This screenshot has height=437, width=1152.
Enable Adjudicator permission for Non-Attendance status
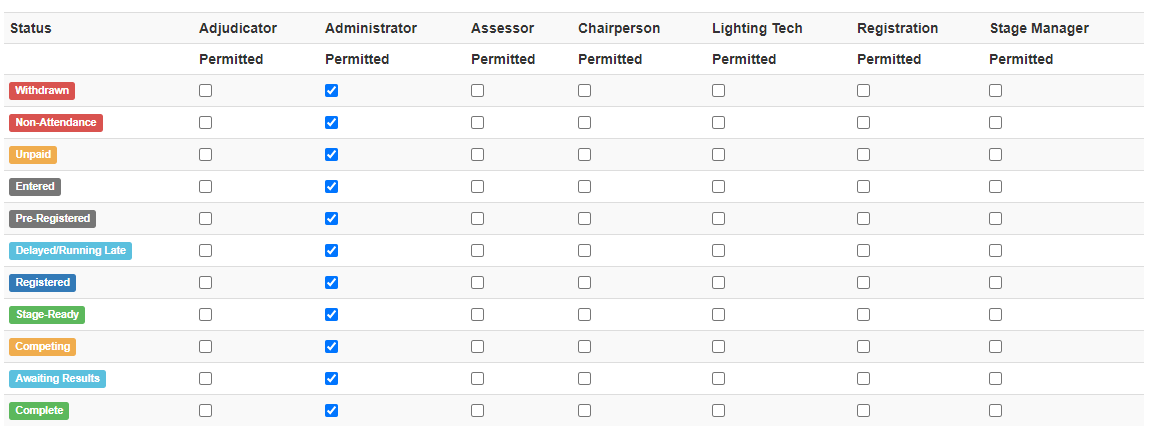pos(206,123)
